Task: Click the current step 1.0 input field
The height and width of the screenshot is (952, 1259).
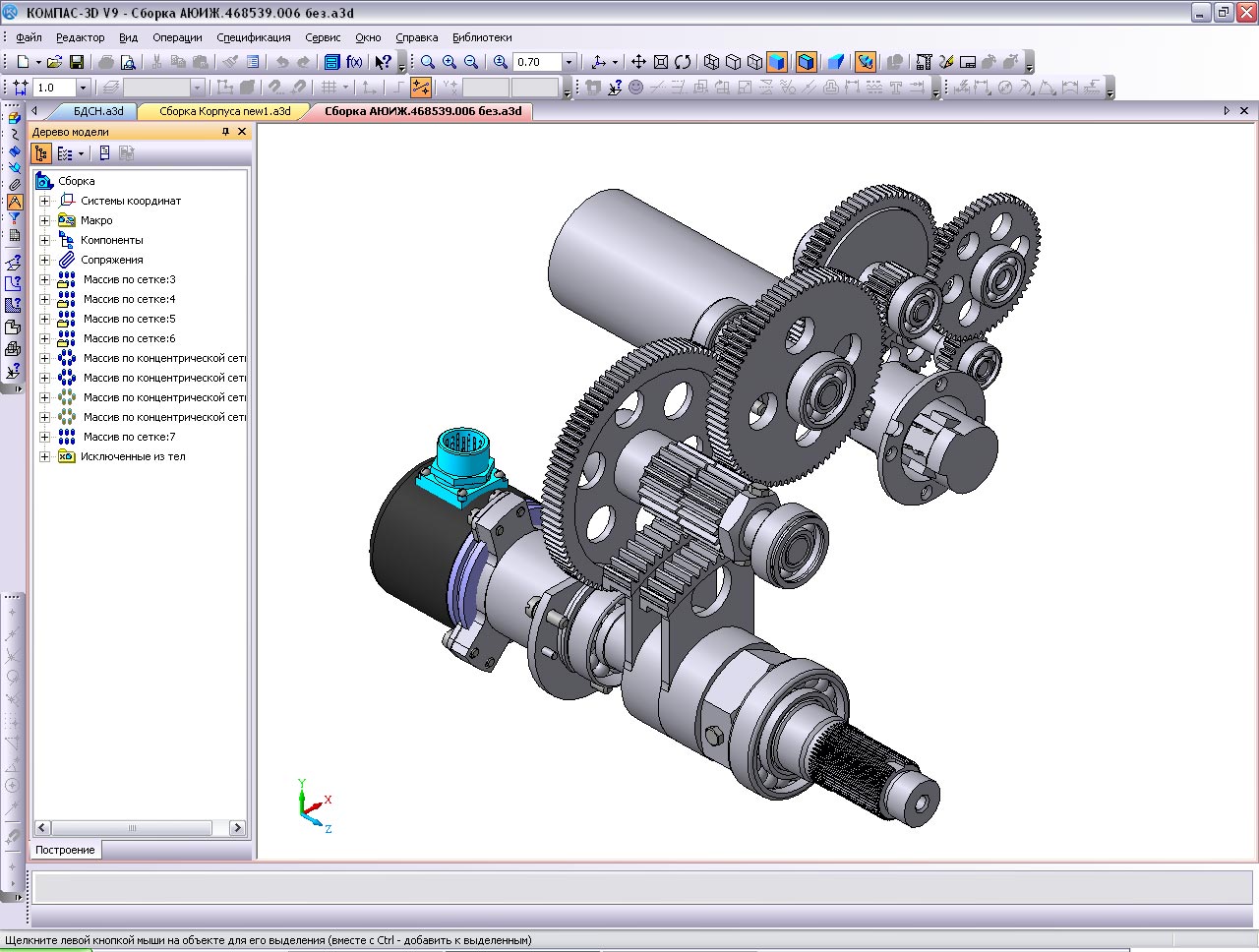Action: [x=54, y=88]
